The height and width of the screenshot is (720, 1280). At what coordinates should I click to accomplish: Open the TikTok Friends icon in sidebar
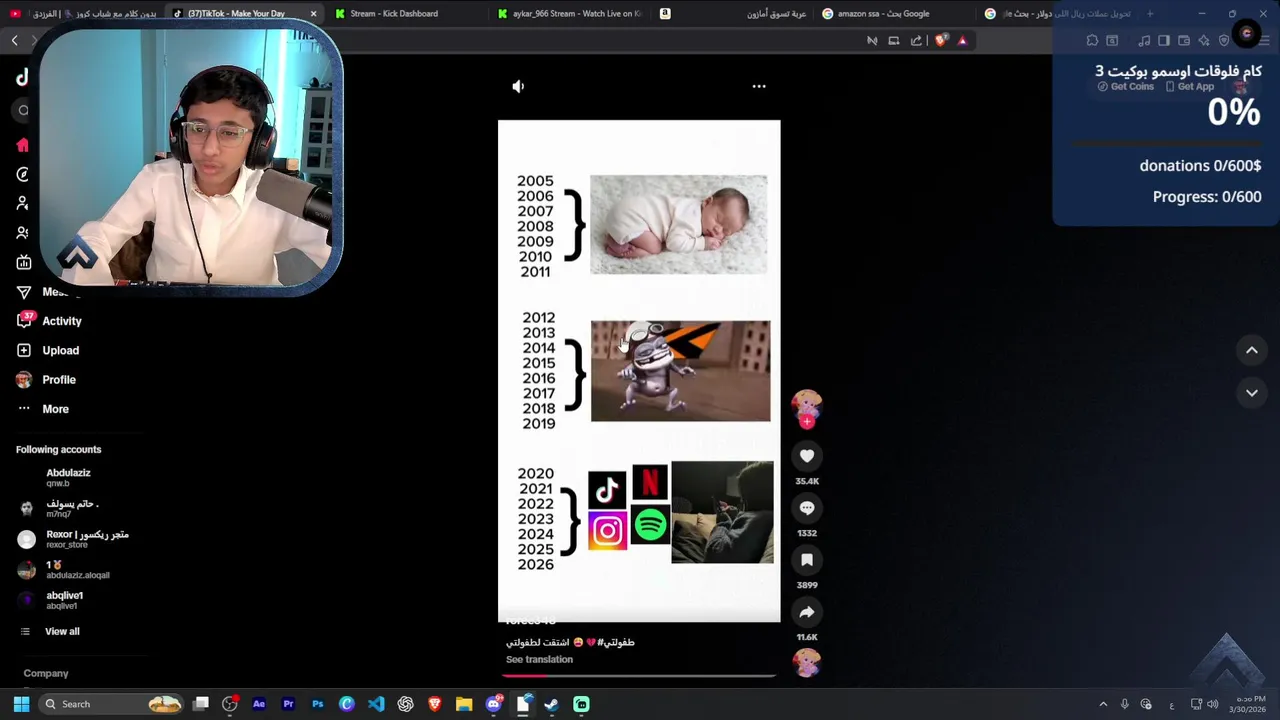coord(23,233)
